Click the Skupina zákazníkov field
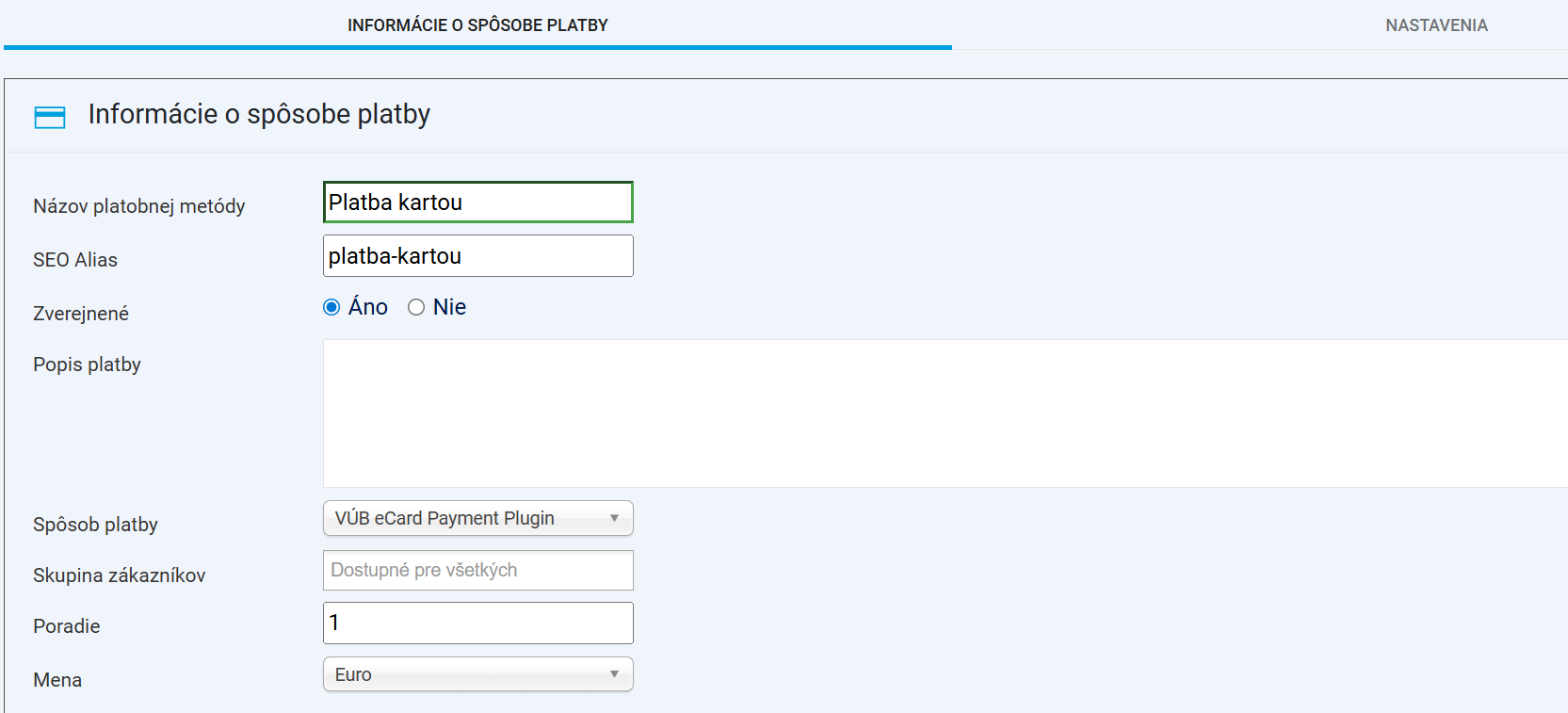This screenshot has width=1568, height=713. 477,570
